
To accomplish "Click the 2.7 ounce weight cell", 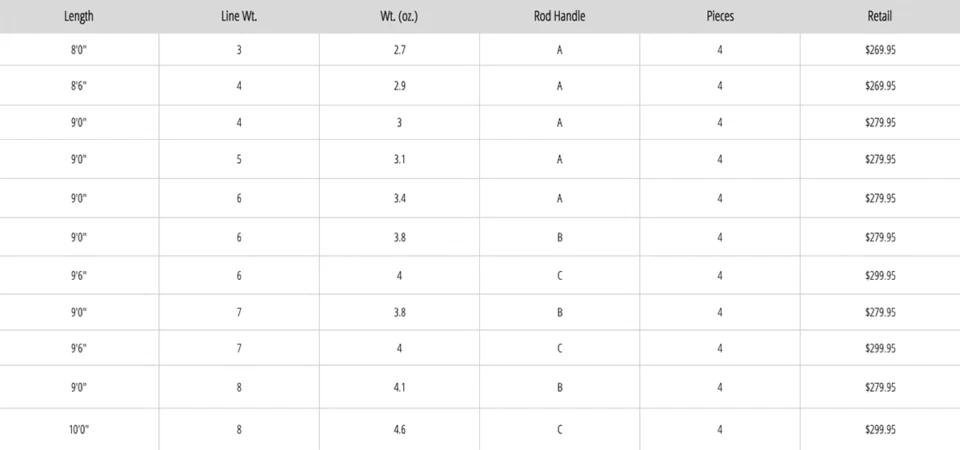I will tap(399, 49).
